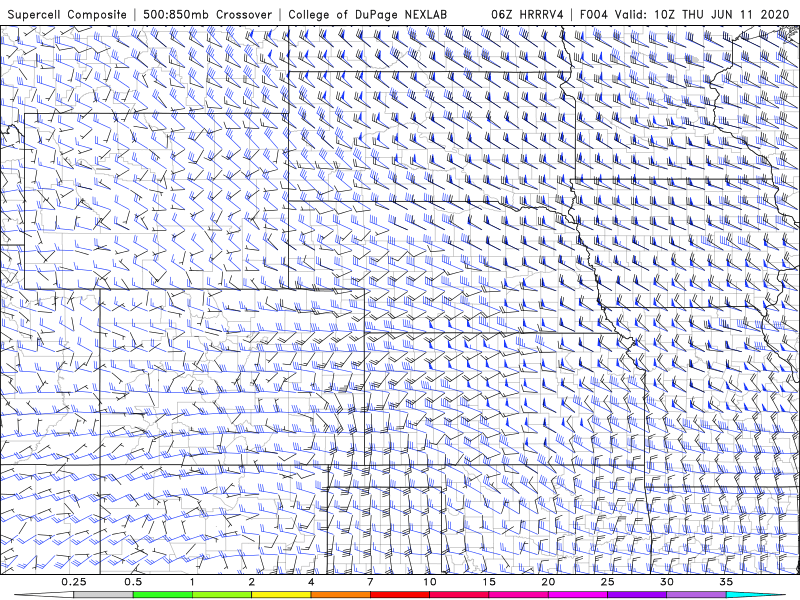Click the "30" color scale label
The height and width of the screenshot is (600, 800).
[666, 582]
